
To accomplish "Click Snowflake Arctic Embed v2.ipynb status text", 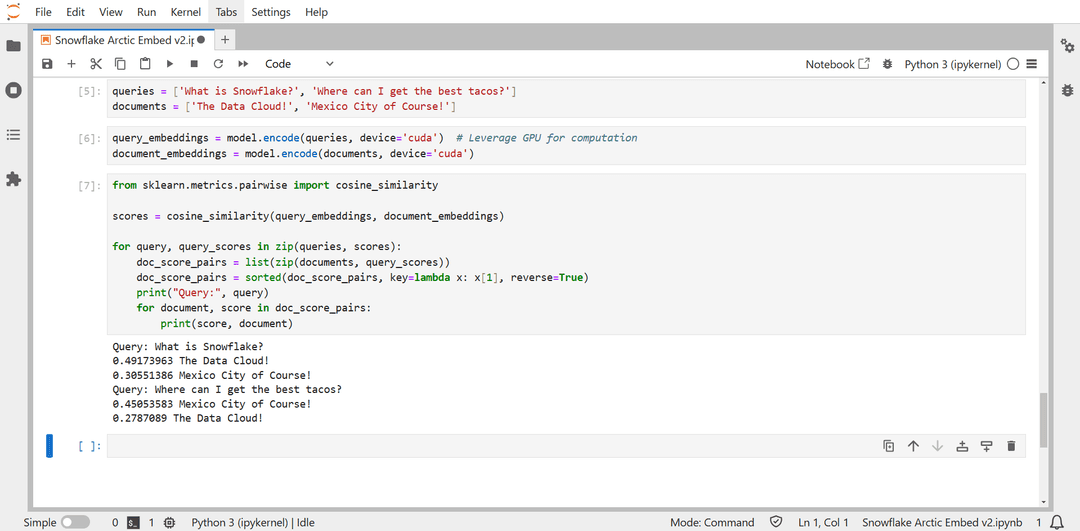I will point(943,523).
